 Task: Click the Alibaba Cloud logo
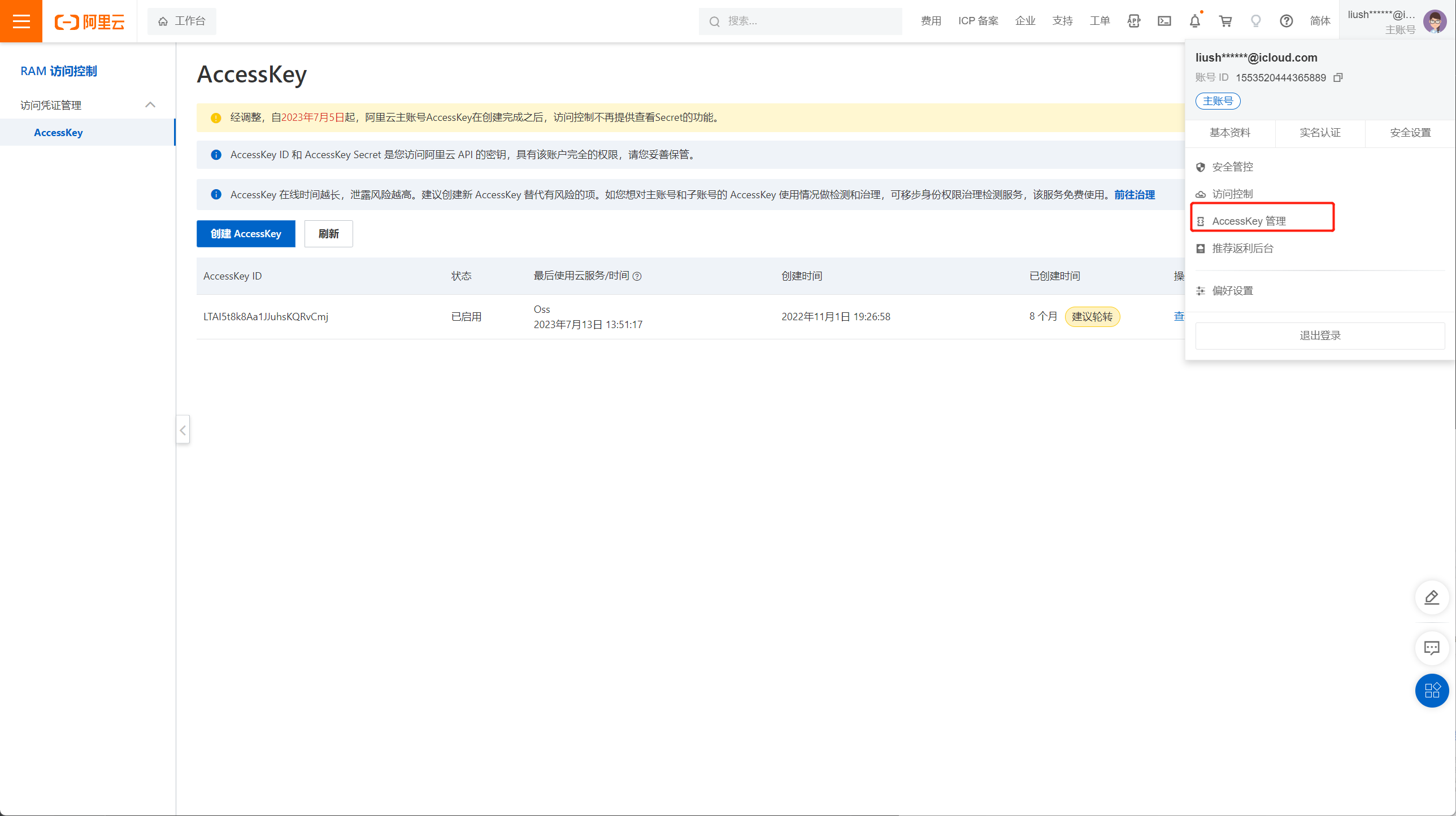click(x=89, y=21)
